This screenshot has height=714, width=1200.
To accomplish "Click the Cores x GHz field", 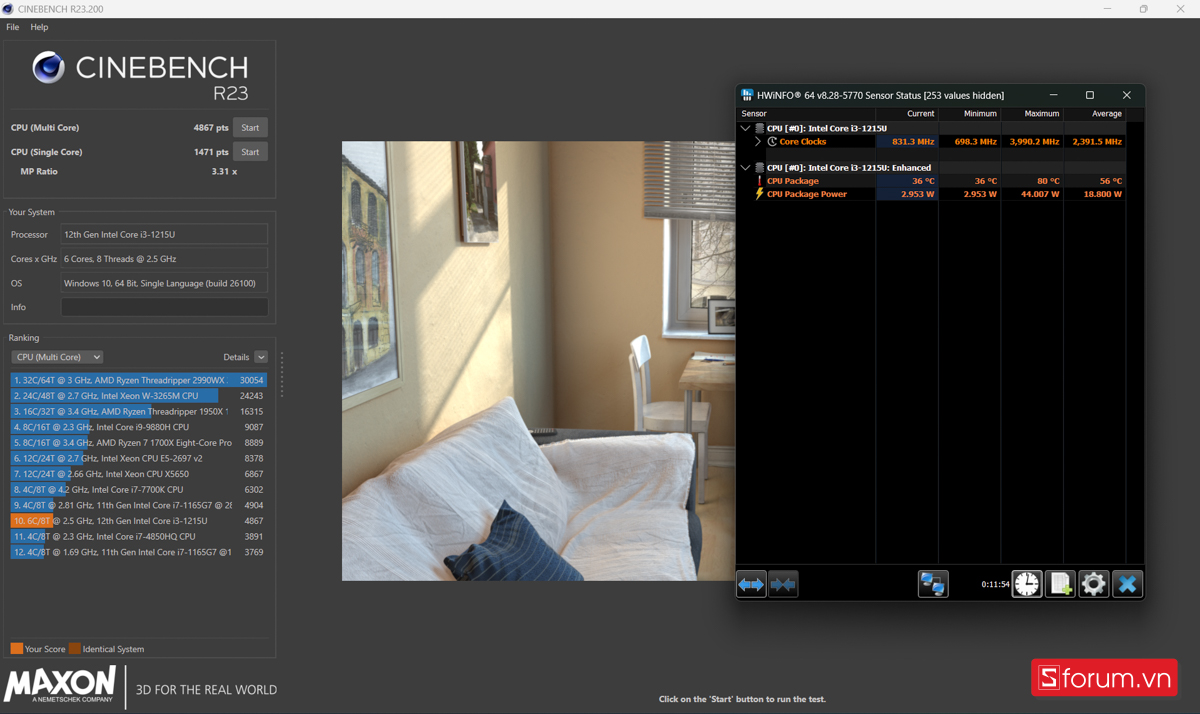I will point(164,259).
